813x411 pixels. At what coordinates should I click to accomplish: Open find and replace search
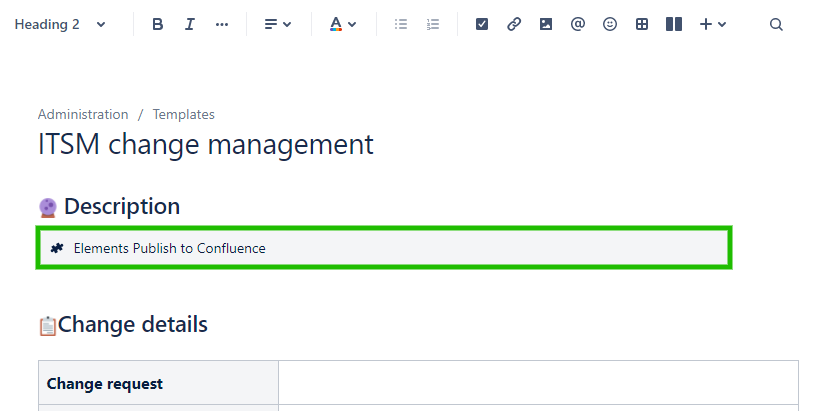tap(776, 24)
